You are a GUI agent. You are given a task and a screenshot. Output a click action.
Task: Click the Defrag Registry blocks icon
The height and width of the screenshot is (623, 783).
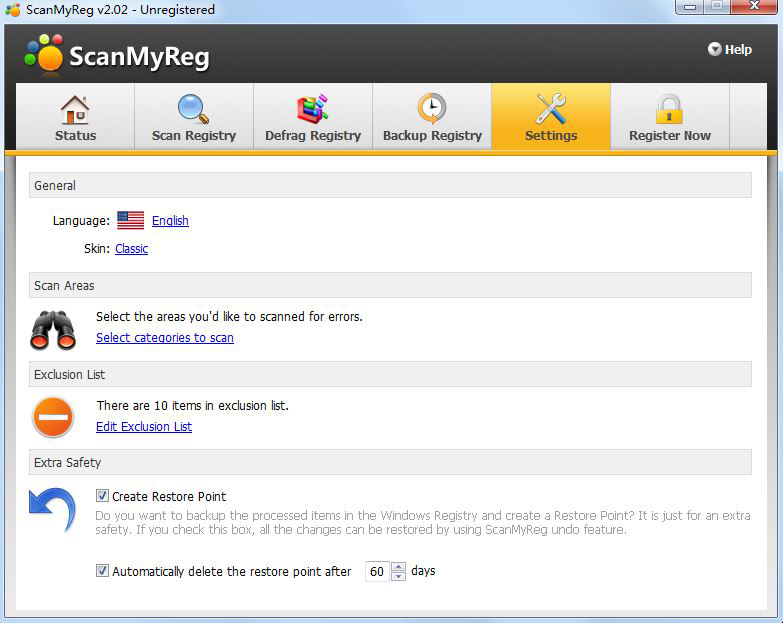tap(313, 109)
